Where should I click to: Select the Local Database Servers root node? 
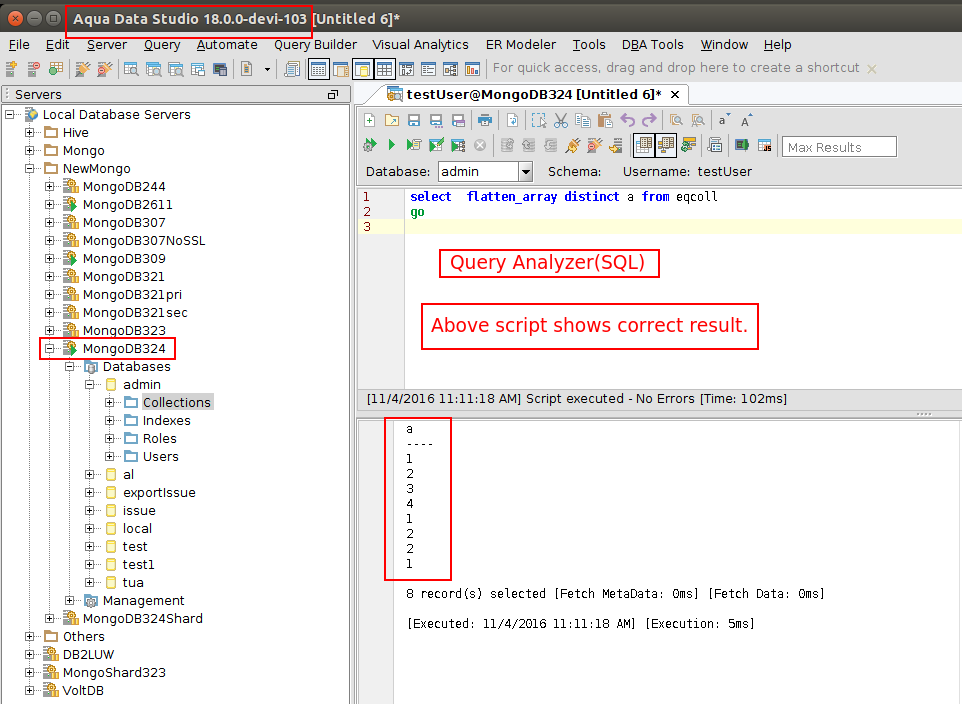[x=117, y=115]
